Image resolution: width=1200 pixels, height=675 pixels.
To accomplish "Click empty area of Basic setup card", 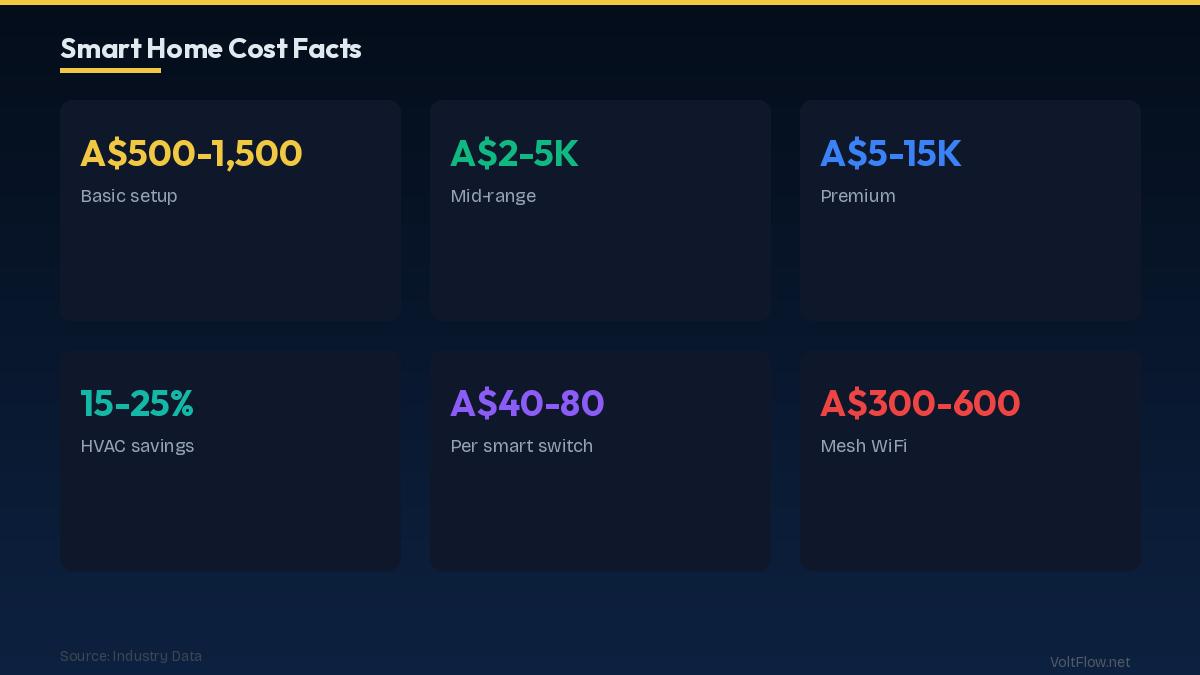I will click(x=230, y=265).
